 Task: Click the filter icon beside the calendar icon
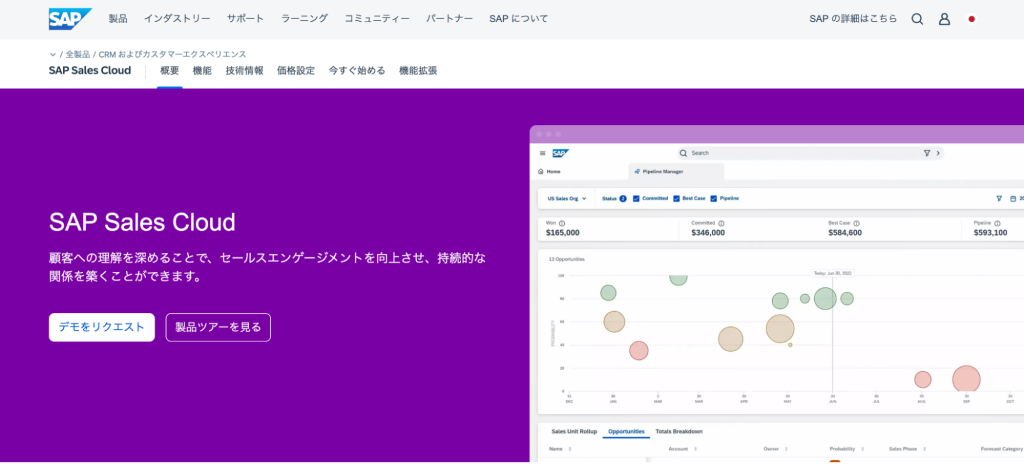pos(999,198)
